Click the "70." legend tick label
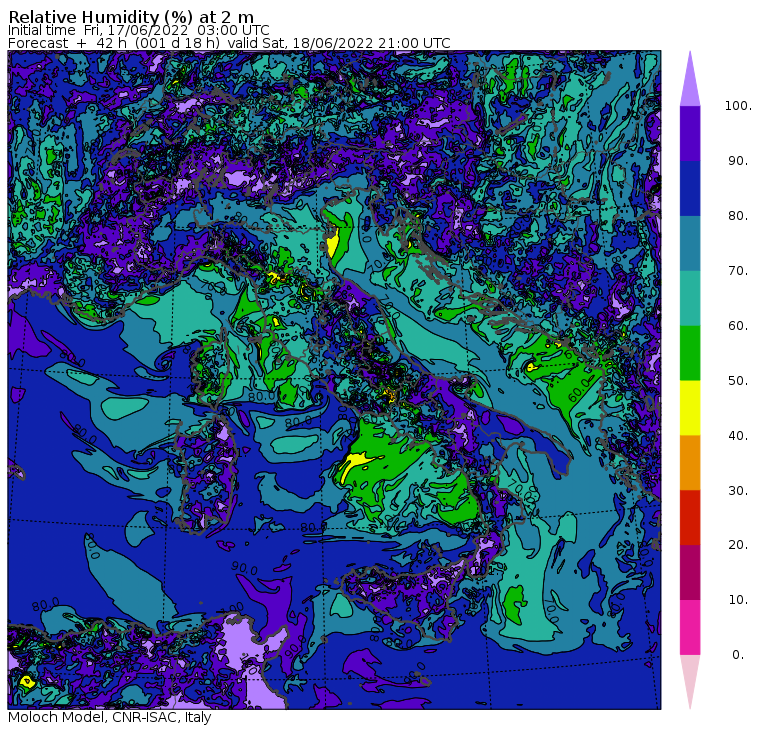The image size is (760, 731). [x=738, y=270]
